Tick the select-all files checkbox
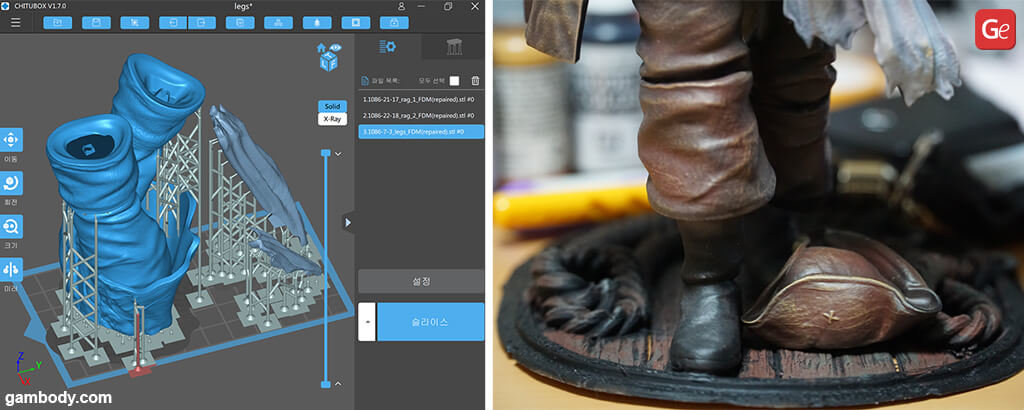The height and width of the screenshot is (410, 1024). coord(454,81)
